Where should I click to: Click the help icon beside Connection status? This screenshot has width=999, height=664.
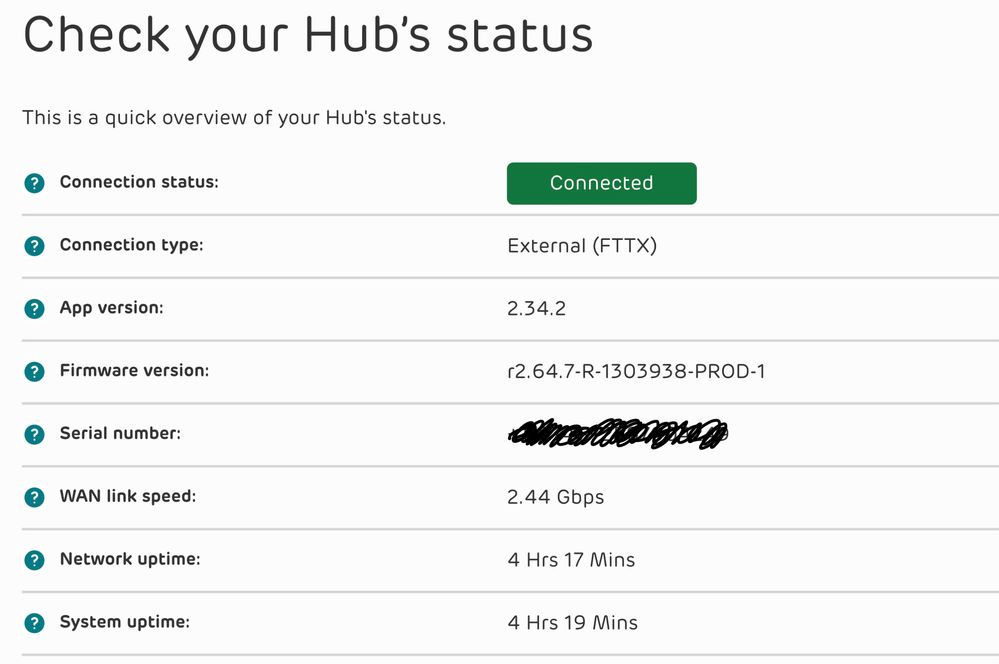tap(34, 183)
